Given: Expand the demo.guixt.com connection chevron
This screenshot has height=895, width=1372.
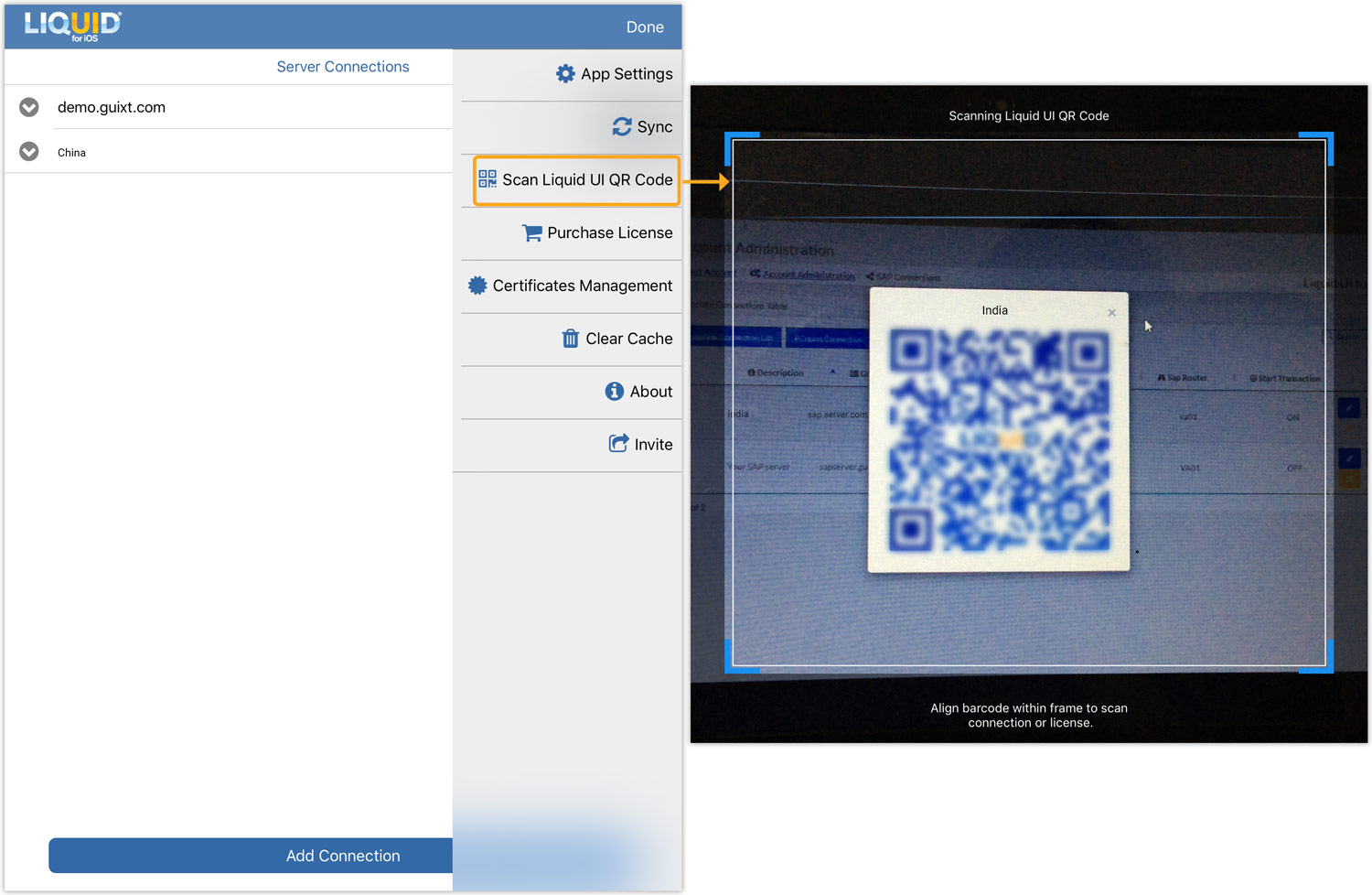Looking at the screenshot, I should 29,107.
